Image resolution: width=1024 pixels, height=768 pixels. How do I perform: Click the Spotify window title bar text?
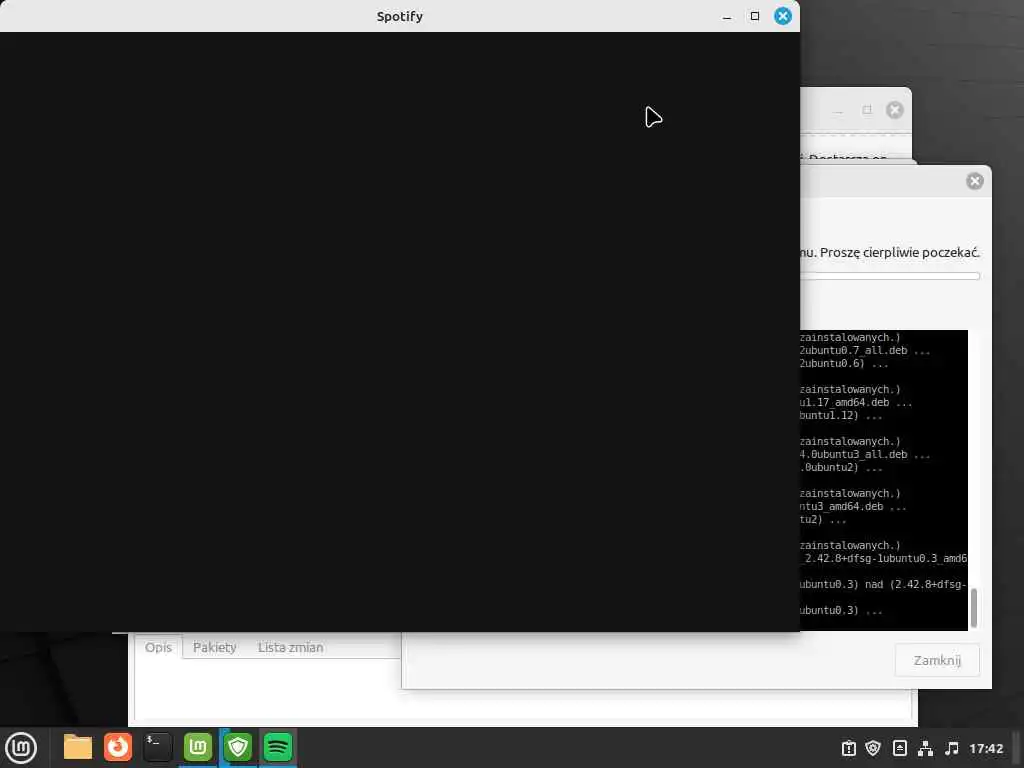(x=400, y=16)
